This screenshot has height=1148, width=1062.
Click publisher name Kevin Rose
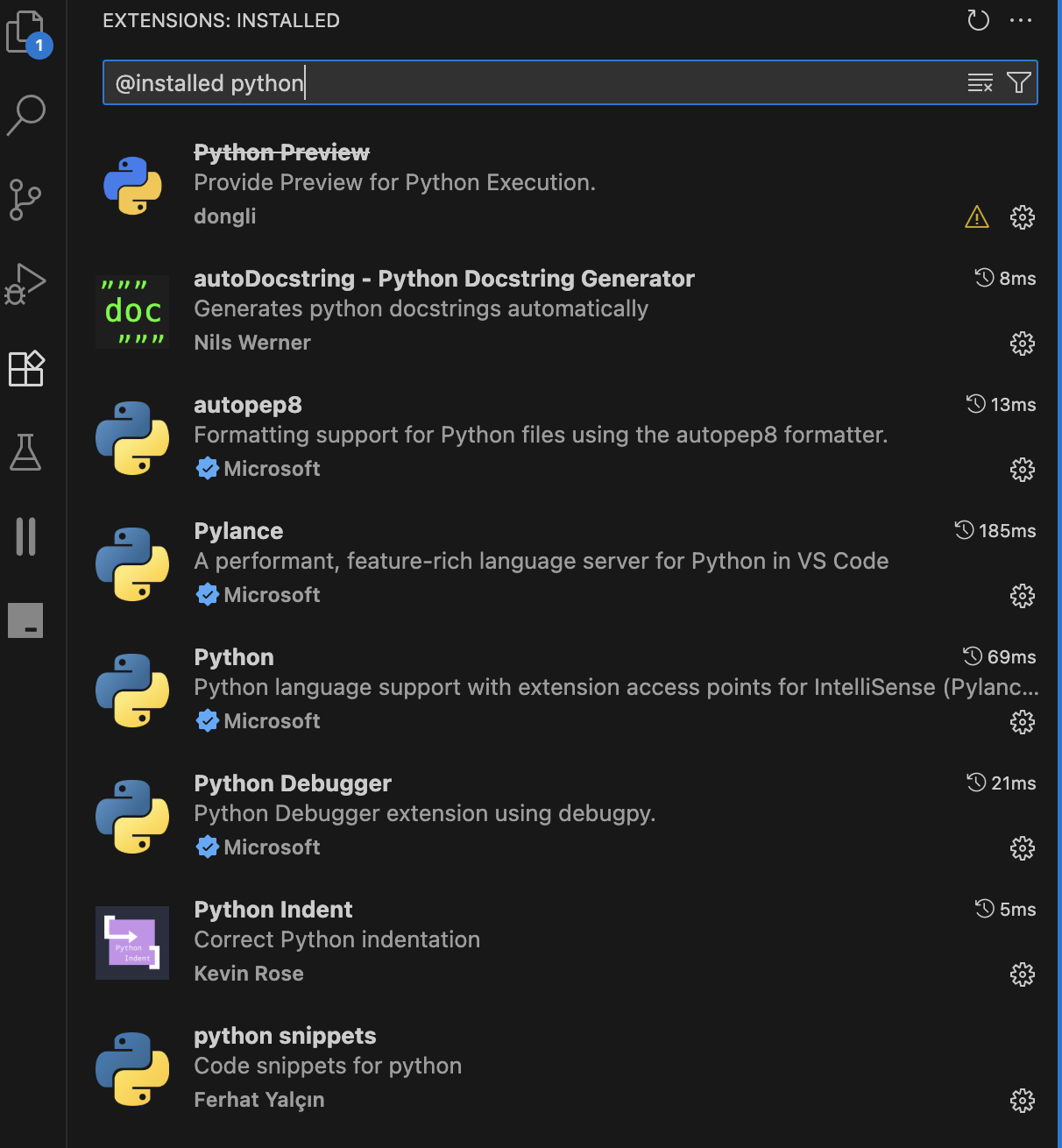pyautogui.click(x=249, y=974)
